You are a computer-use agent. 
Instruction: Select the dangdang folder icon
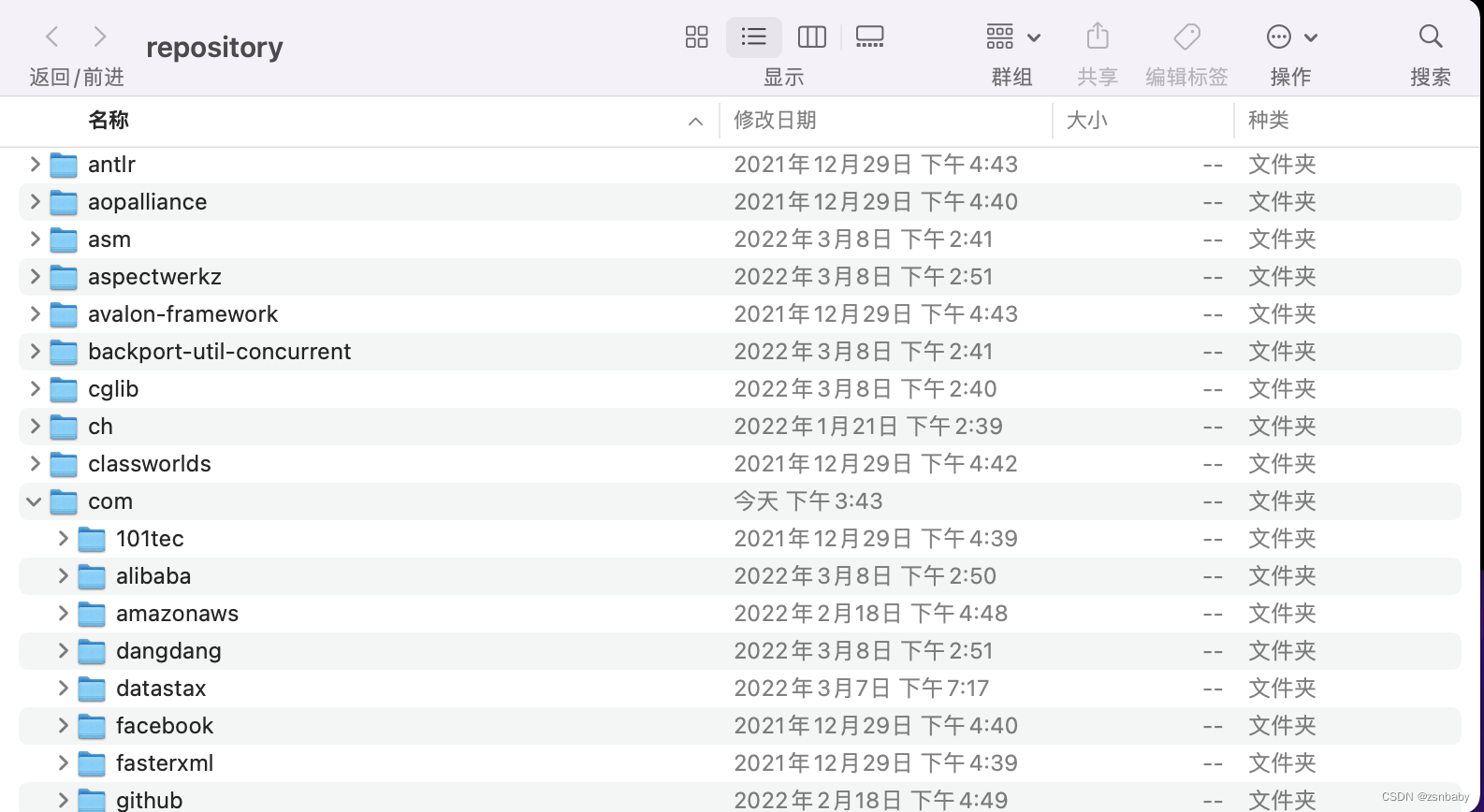pyautogui.click(x=92, y=651)
